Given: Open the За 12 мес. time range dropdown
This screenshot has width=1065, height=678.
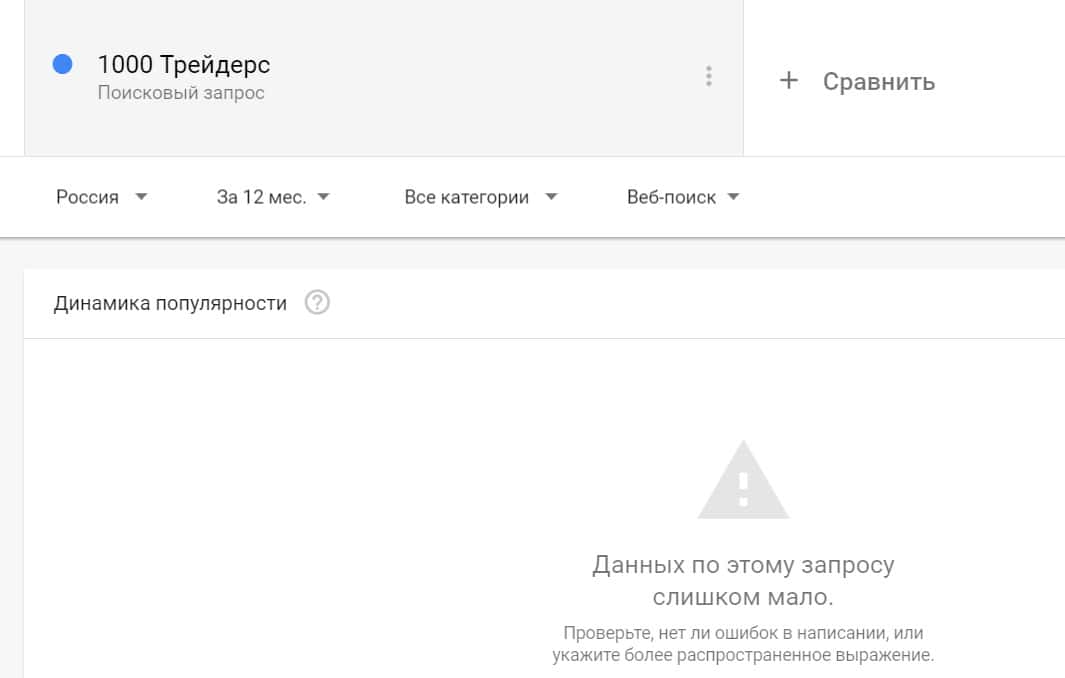Looking at the screenshot, I should coord(273,197).
